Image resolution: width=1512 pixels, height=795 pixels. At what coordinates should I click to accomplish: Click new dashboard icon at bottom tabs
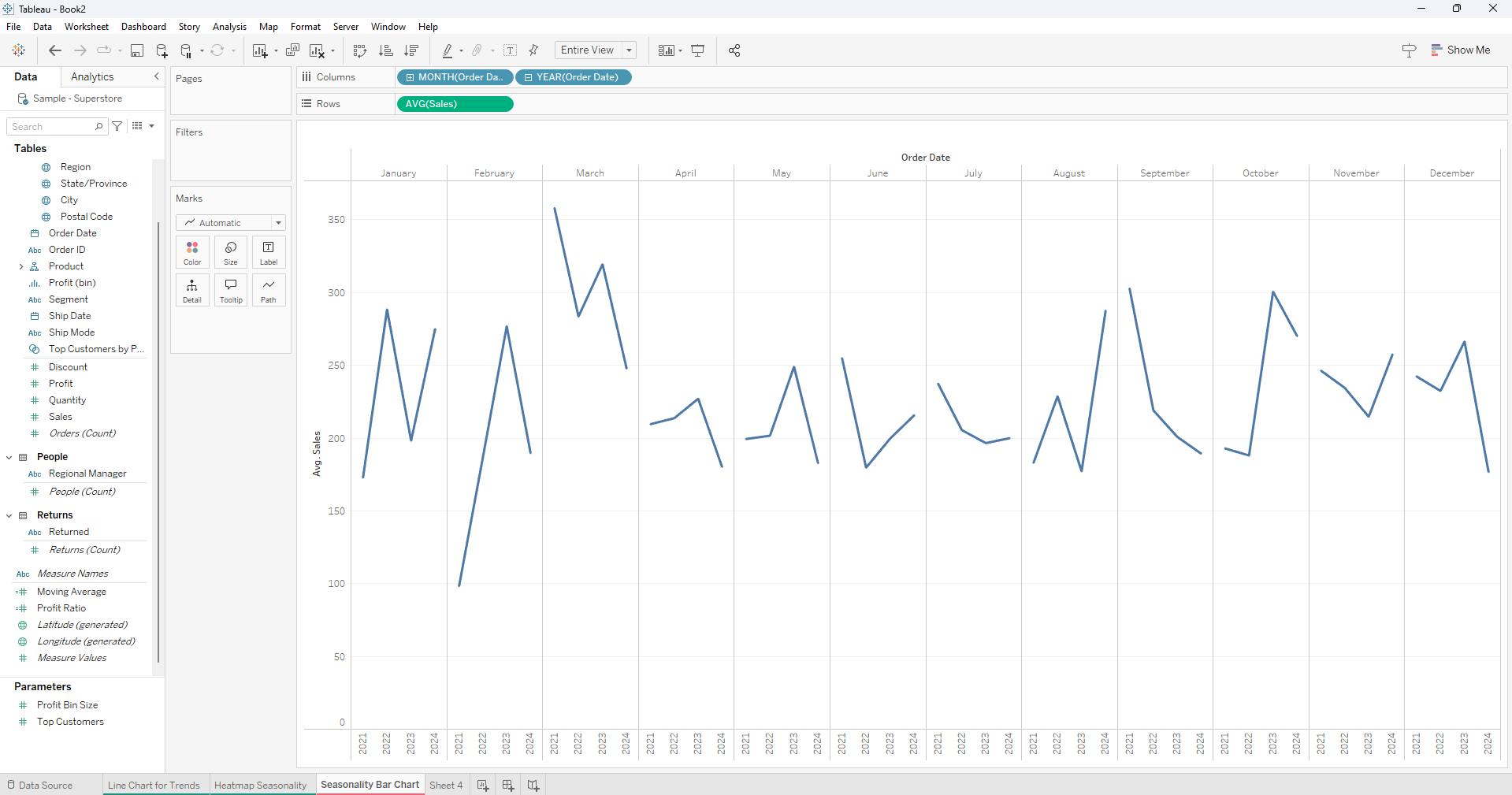point(508,786)
